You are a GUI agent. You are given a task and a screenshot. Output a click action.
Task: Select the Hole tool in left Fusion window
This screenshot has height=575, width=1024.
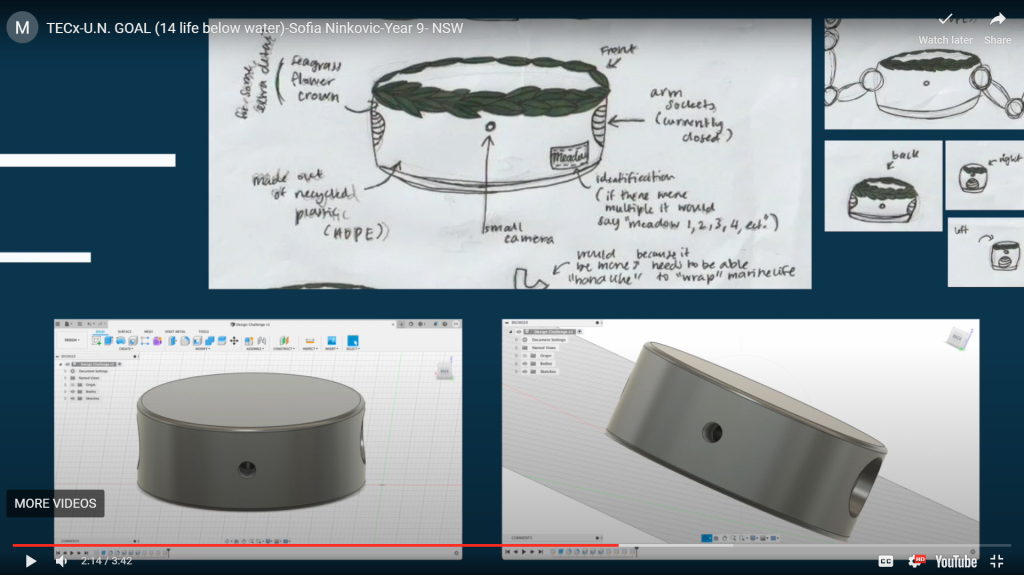coord(133,340)
